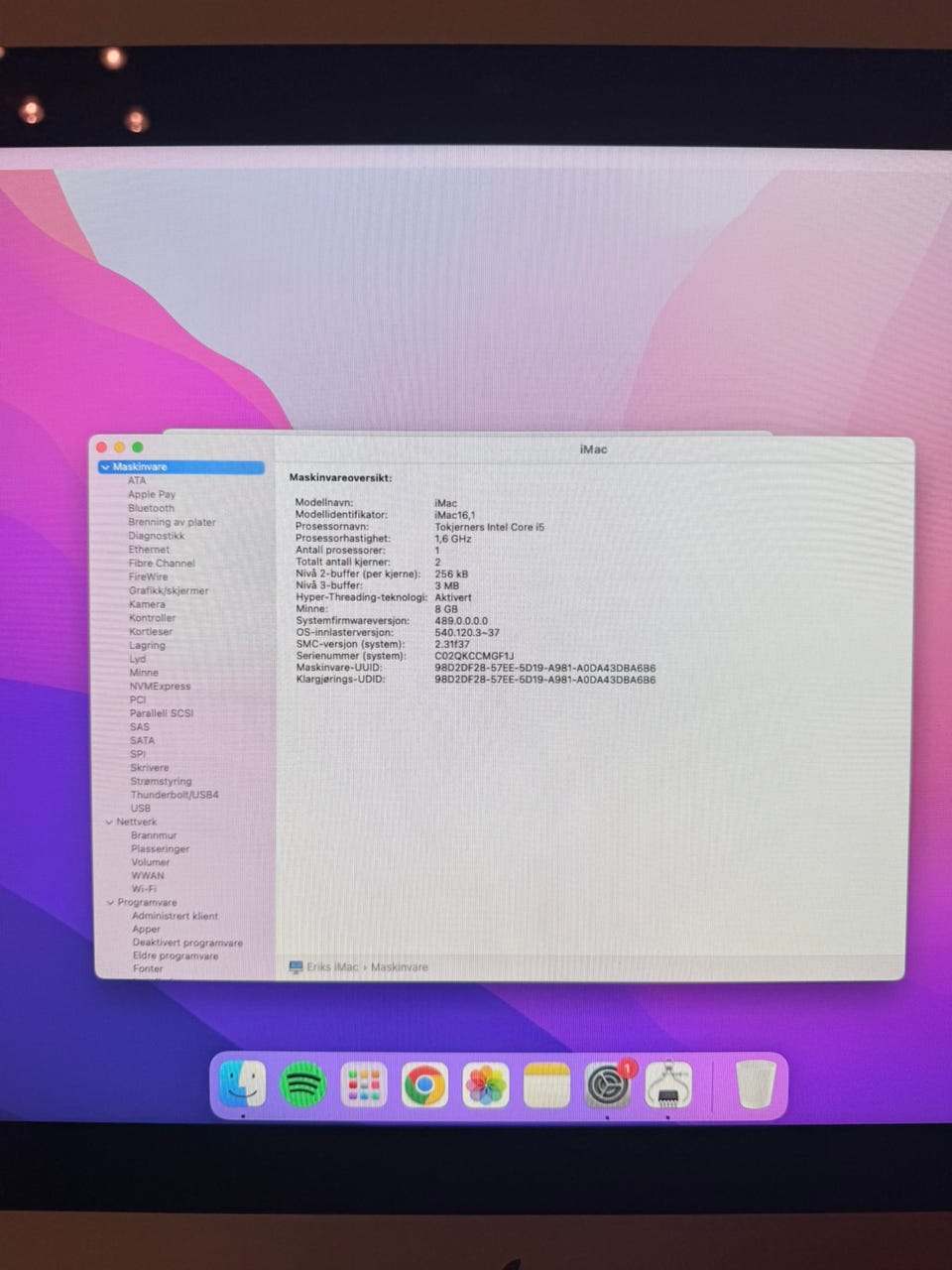Click the serial number value C02QKCCMGF1J

point(474,656)
